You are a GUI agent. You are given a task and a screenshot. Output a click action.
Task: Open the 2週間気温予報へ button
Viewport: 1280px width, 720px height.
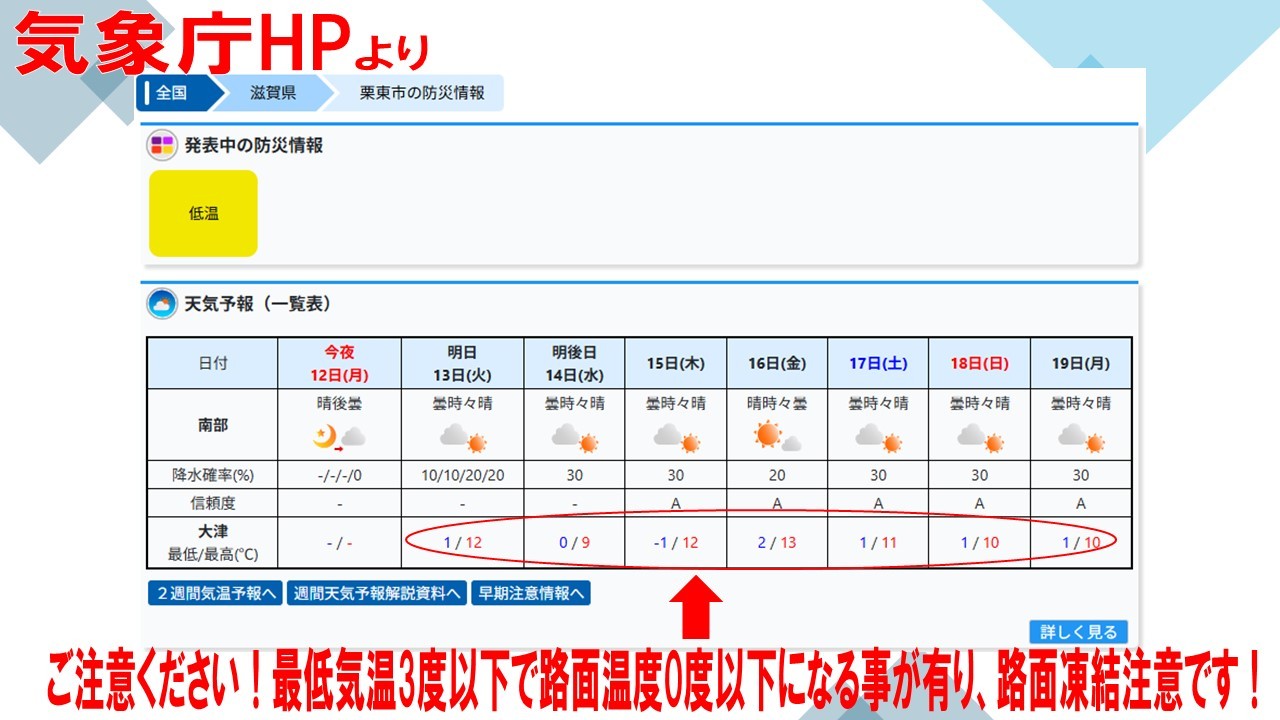click(215, 593)
